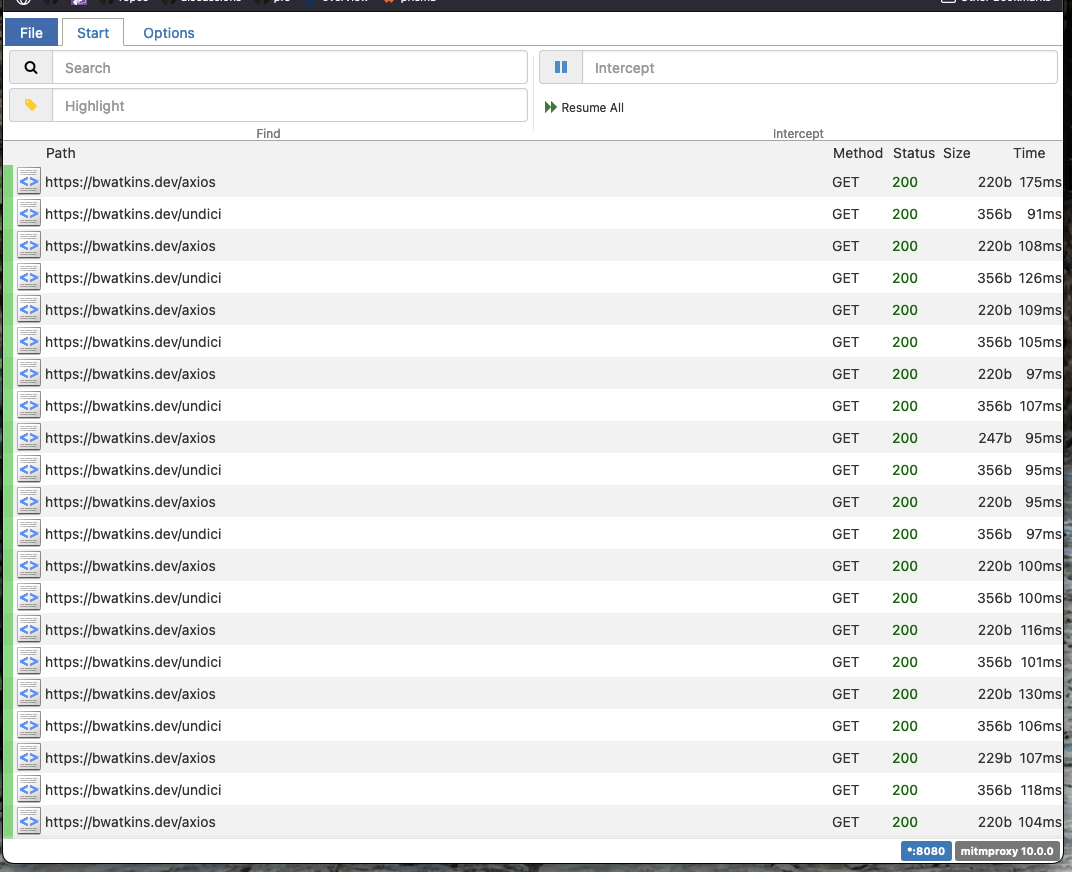
Task: Sort flows by the Status column header
Action: pos(913,153)
